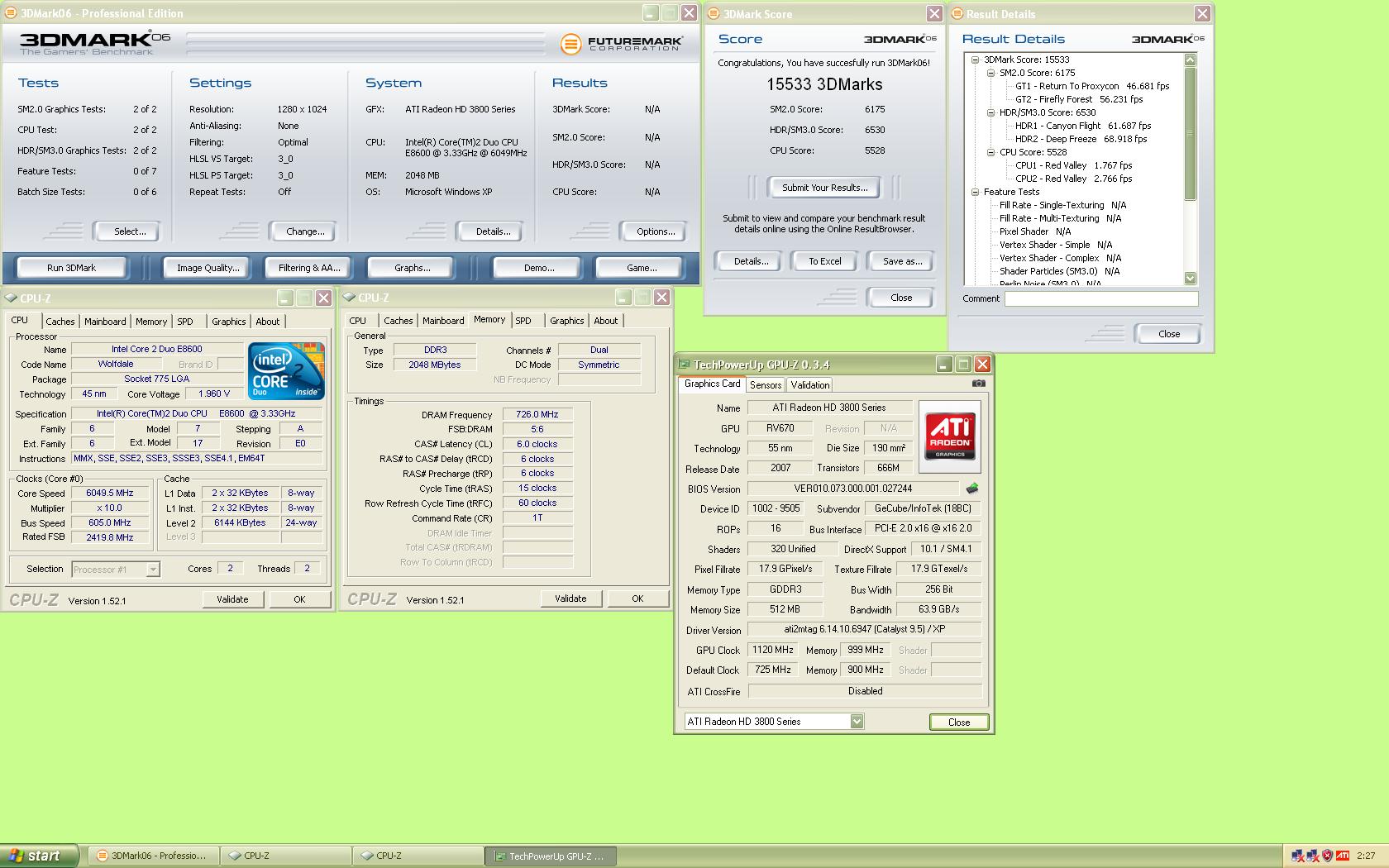Image resolution: width=1389 pixels, height=868 pixels.
Task: Click the GPU-Z screenshot camera icon
Action: click(979, 384)
